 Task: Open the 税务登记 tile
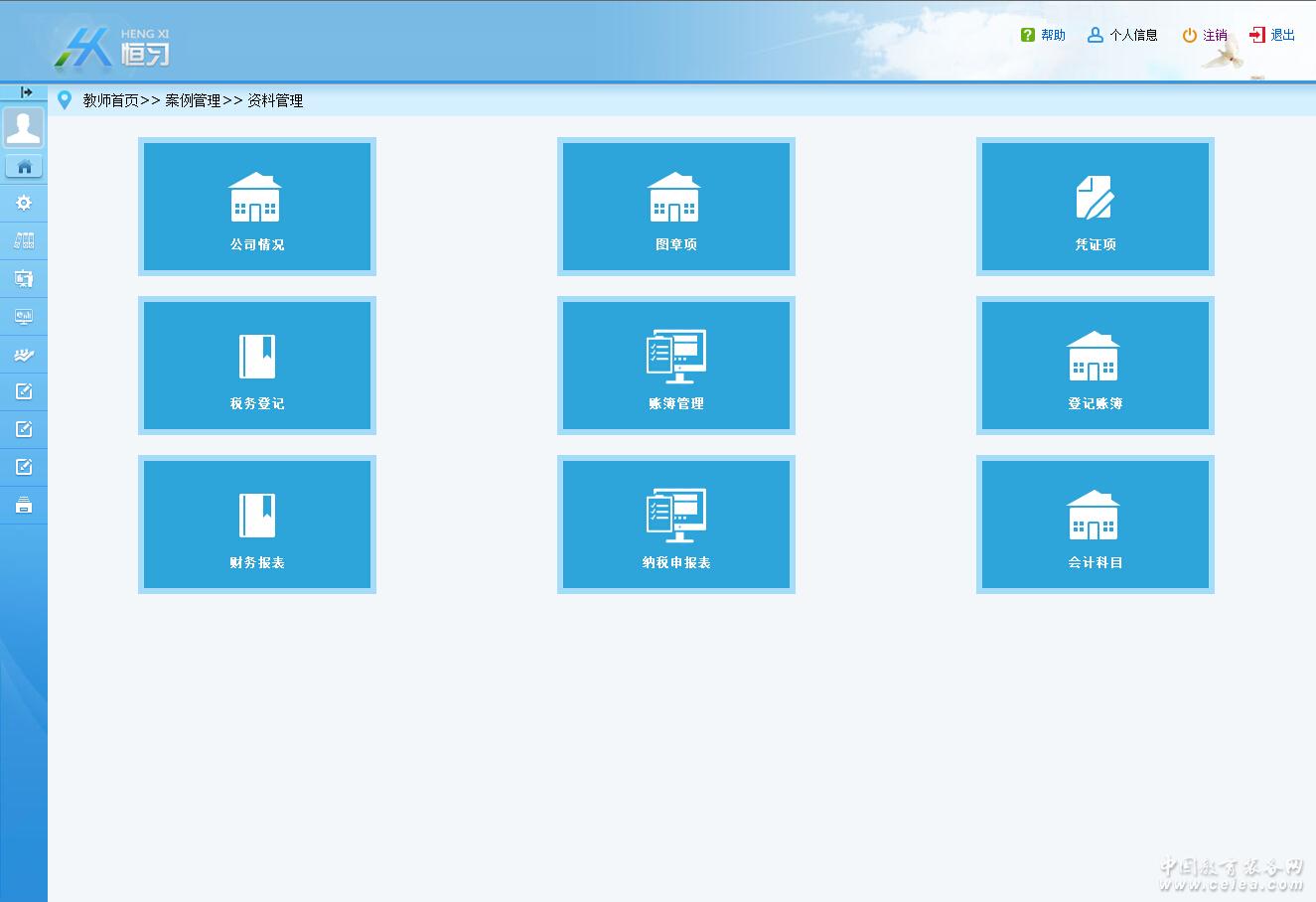pos(257,366)
